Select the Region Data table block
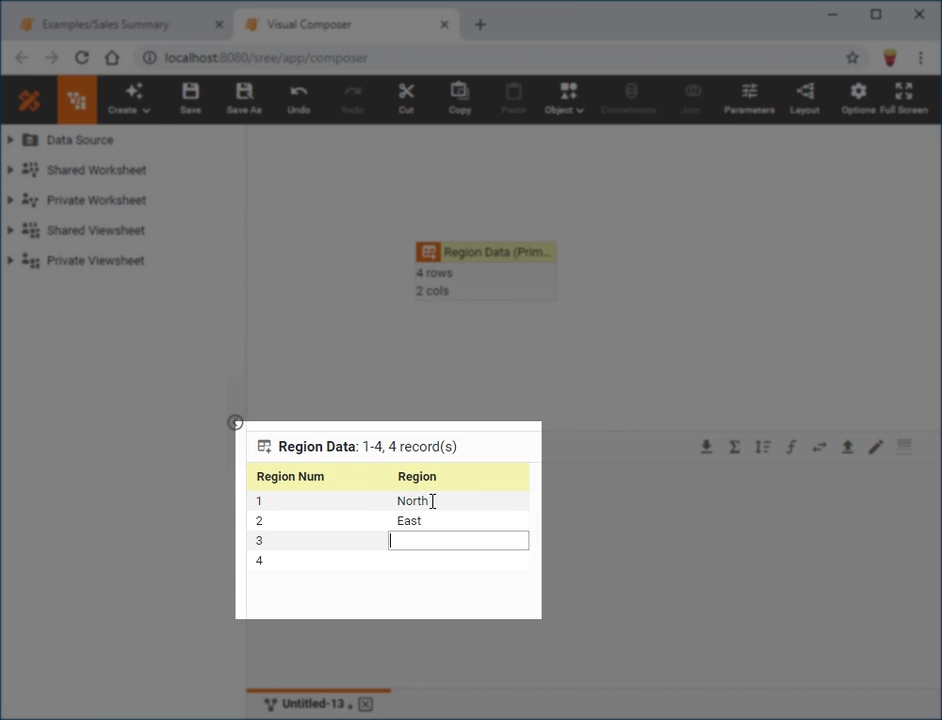Image resolution: width=942 pixels, height=720 pixels. tap(485, 270)
